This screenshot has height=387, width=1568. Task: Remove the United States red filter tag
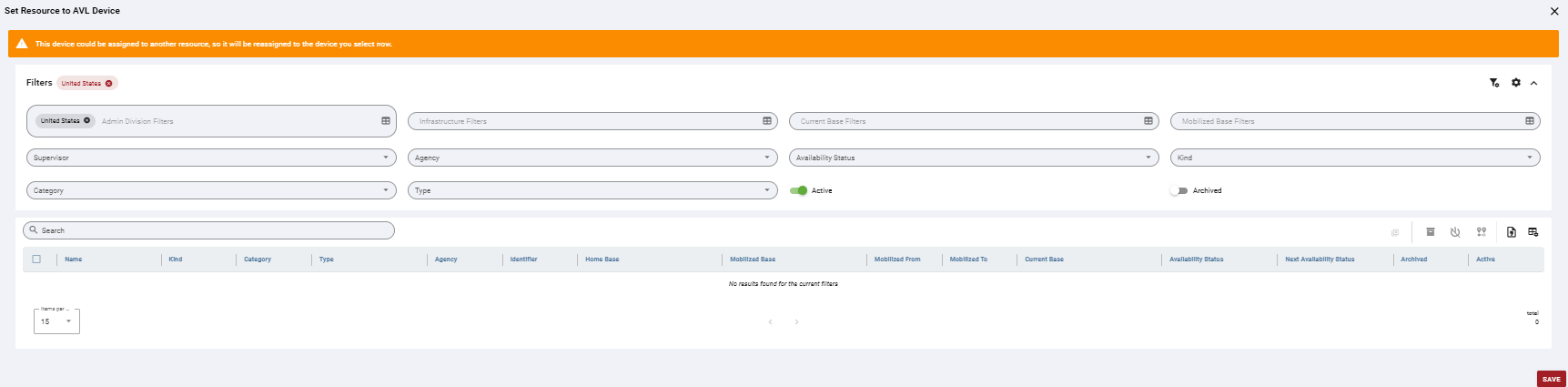coord(109,83)
